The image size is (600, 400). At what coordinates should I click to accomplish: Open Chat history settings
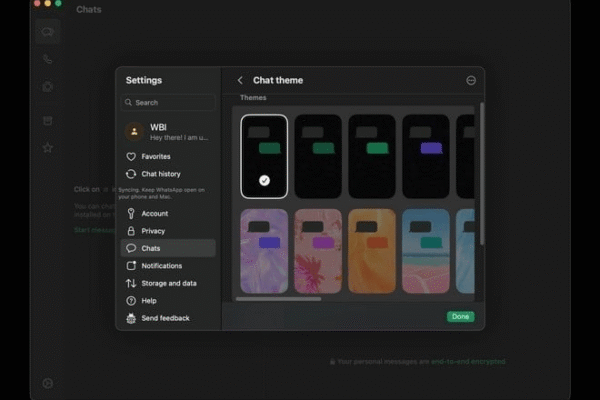pos(168,174)
